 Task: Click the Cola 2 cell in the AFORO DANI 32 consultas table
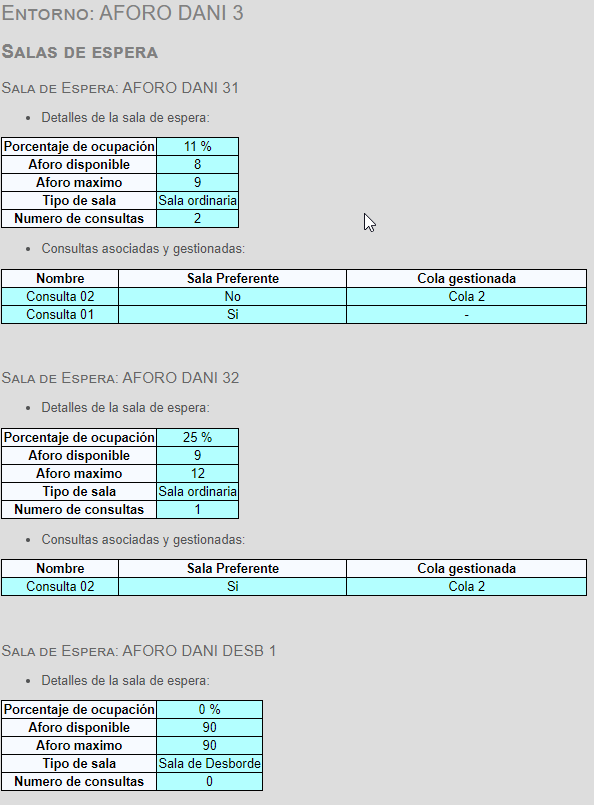tap(466, 586)
